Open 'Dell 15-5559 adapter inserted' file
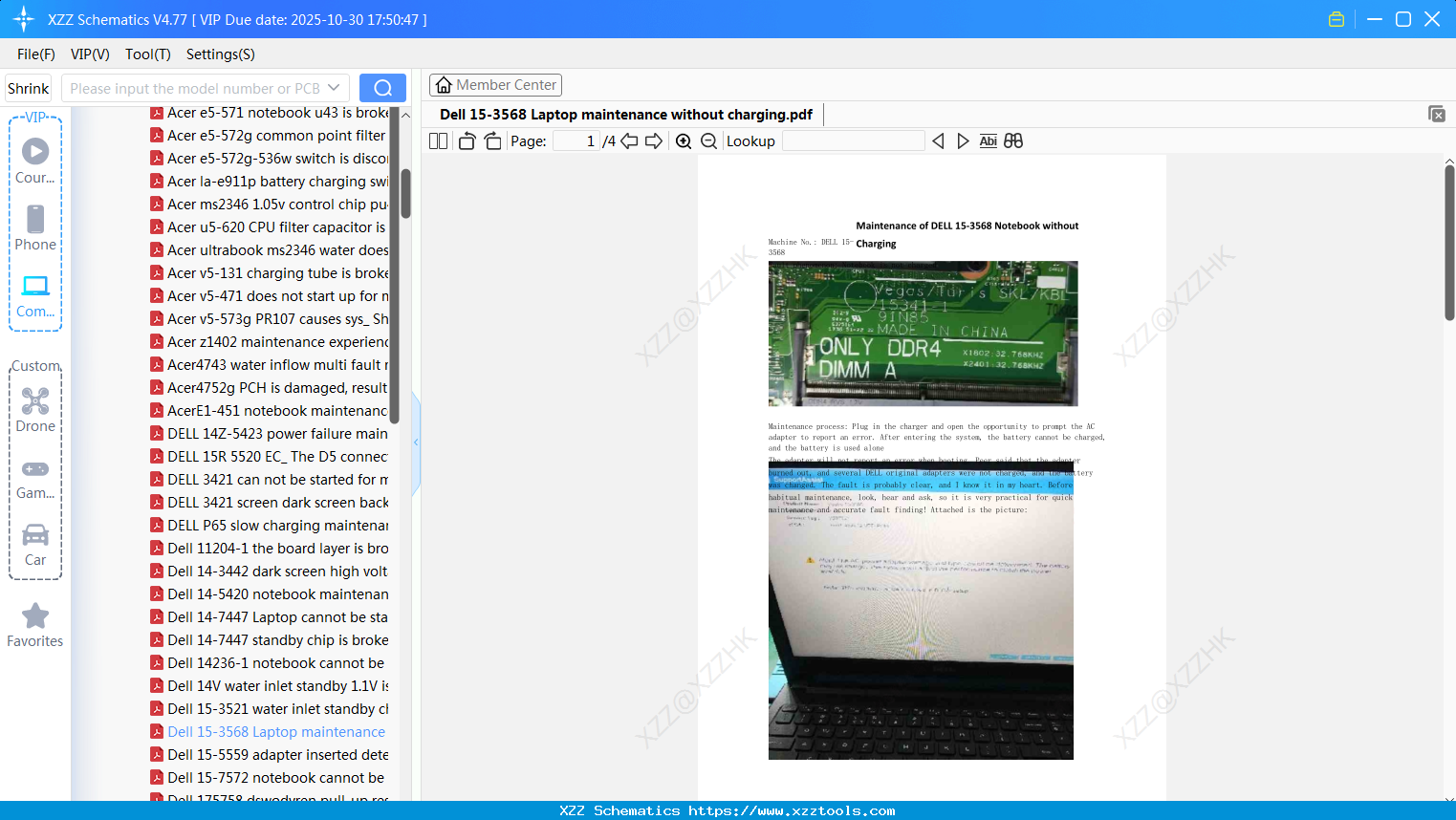1456x820 pixels. (x=270, y=755)
